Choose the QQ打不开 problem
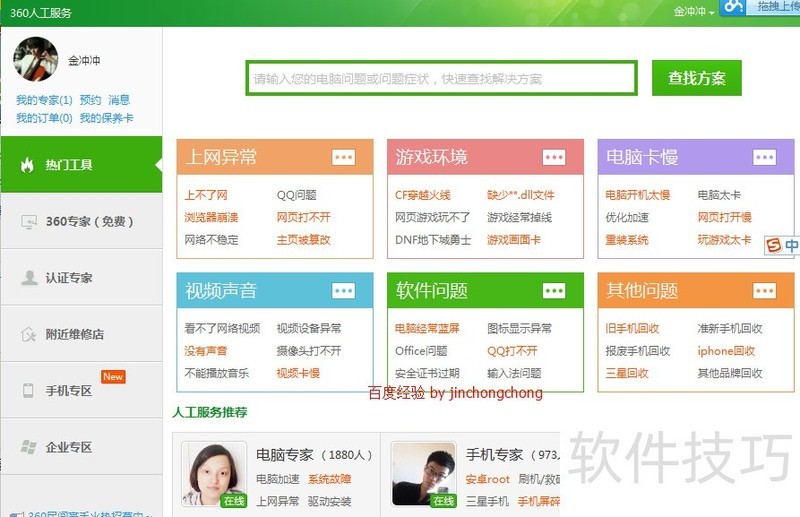This screenshot has width=800, height=517. [512, 351]
